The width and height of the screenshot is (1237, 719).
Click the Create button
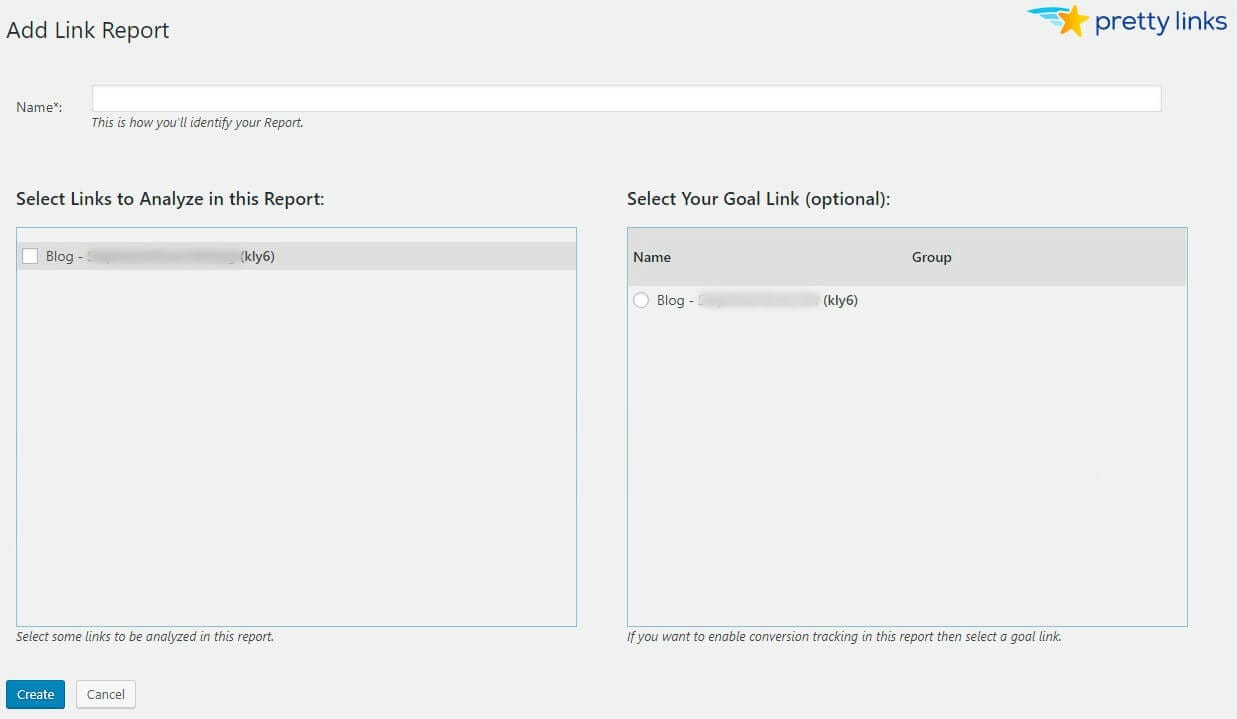pos(35,693)
